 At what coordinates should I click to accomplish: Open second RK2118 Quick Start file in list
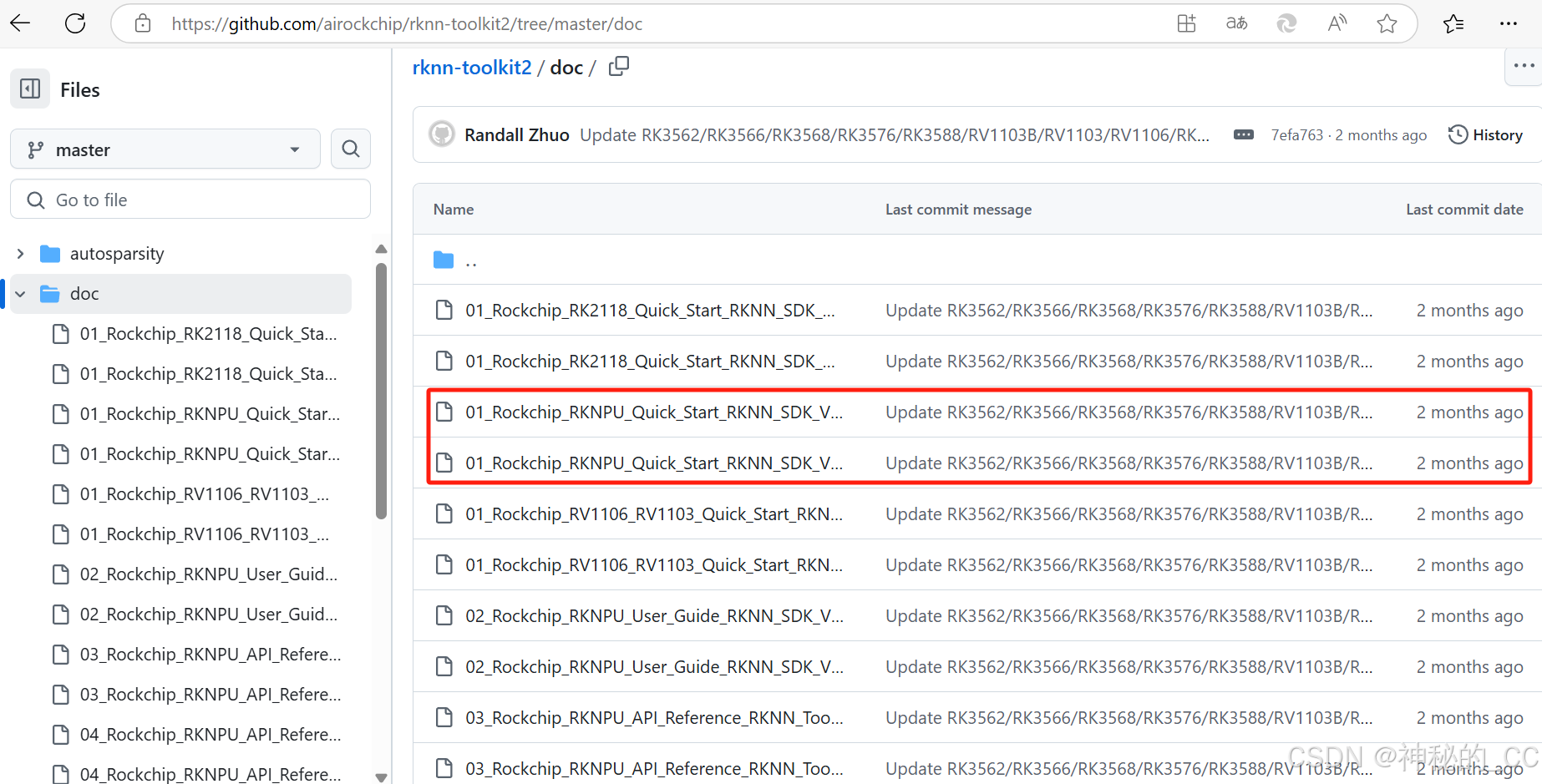click(650, 362)
